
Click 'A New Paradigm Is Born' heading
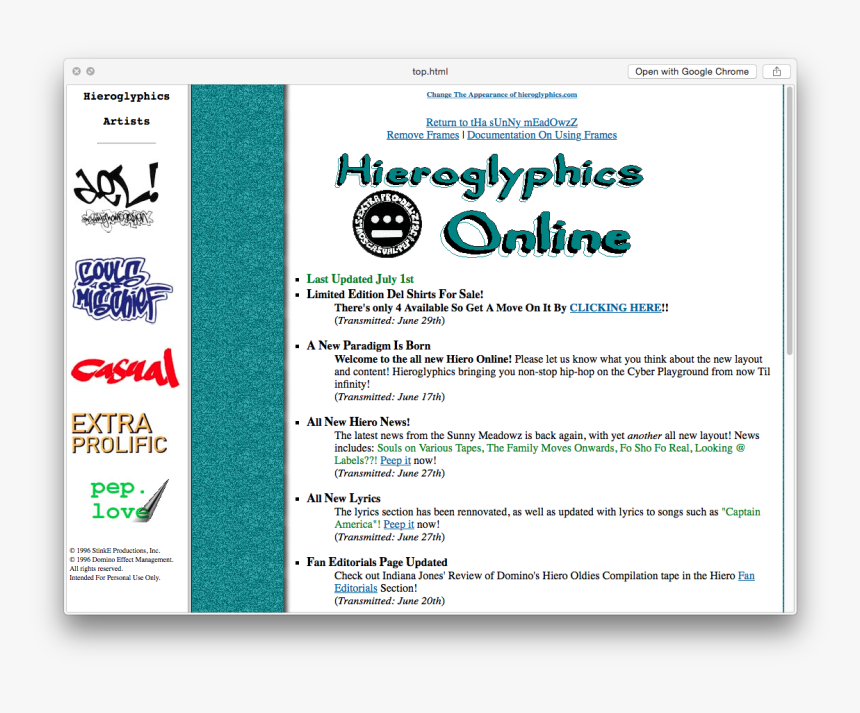pos(369,346)
